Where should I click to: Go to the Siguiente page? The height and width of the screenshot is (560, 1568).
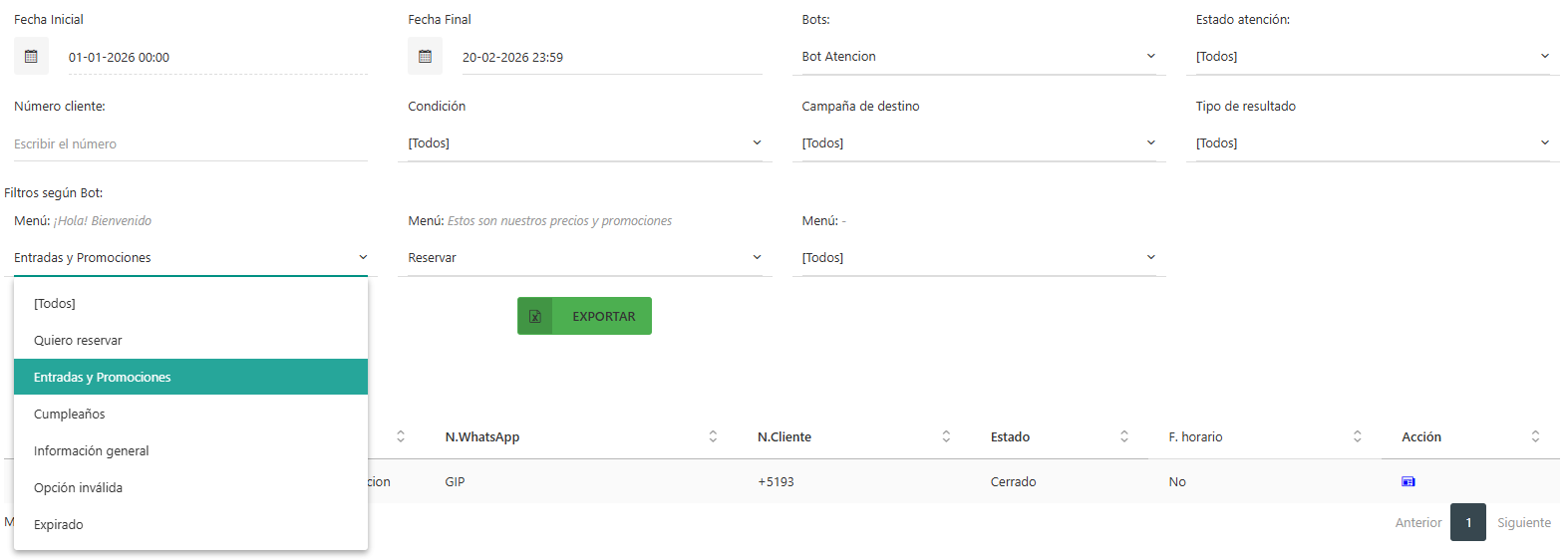click(x=1523, y=522)
